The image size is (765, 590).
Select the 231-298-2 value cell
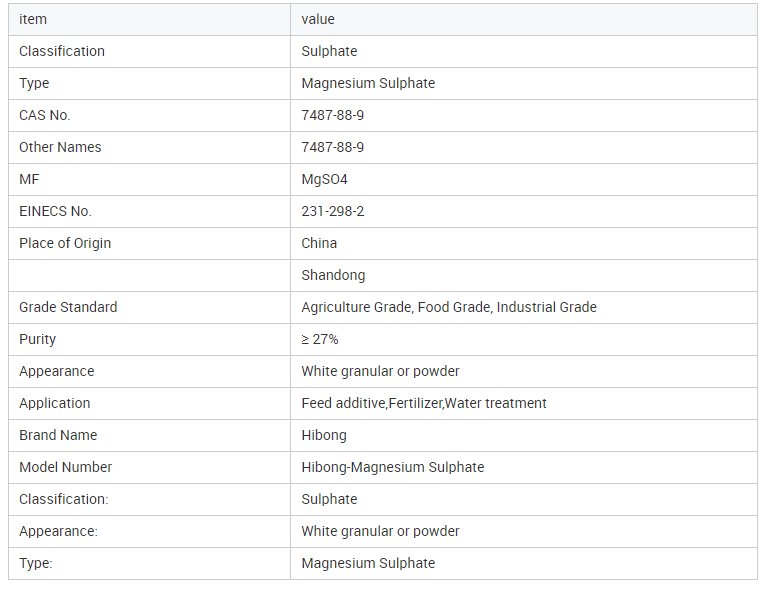pyautogui.click(x=332, y=211)
